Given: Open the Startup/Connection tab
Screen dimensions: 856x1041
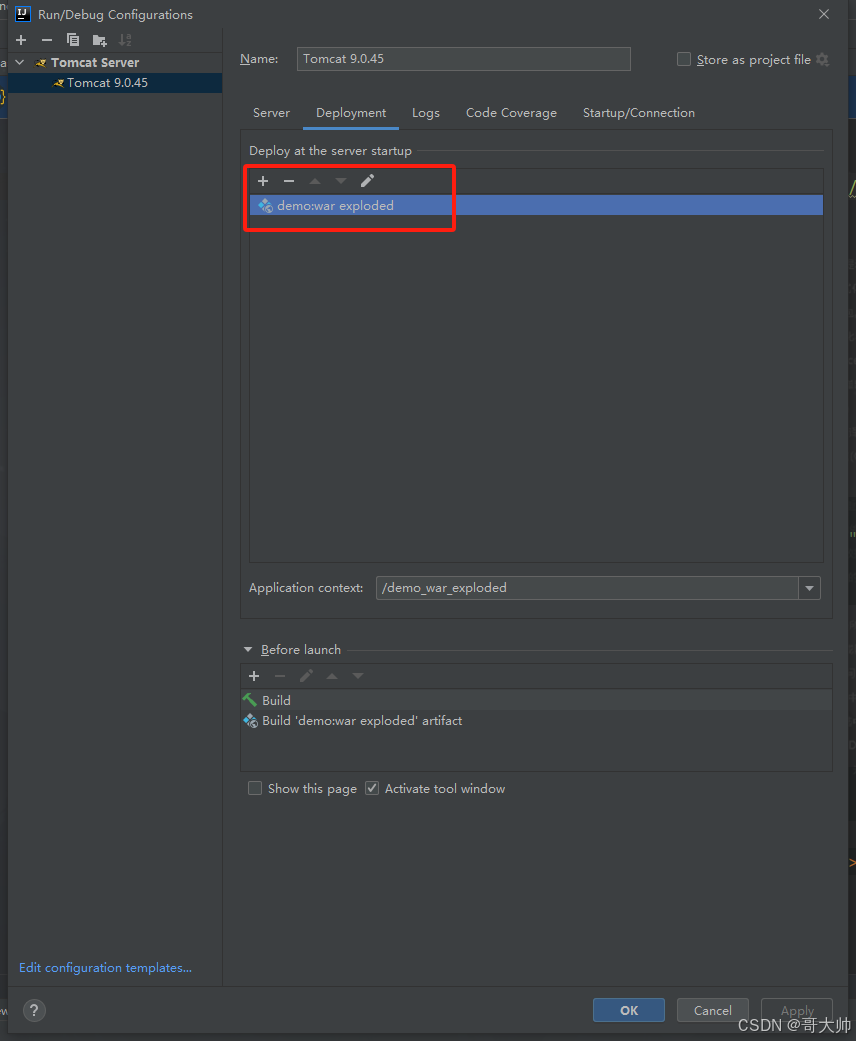Looking at the screenshot, I should pyautogui.click(x=639, y=113).
